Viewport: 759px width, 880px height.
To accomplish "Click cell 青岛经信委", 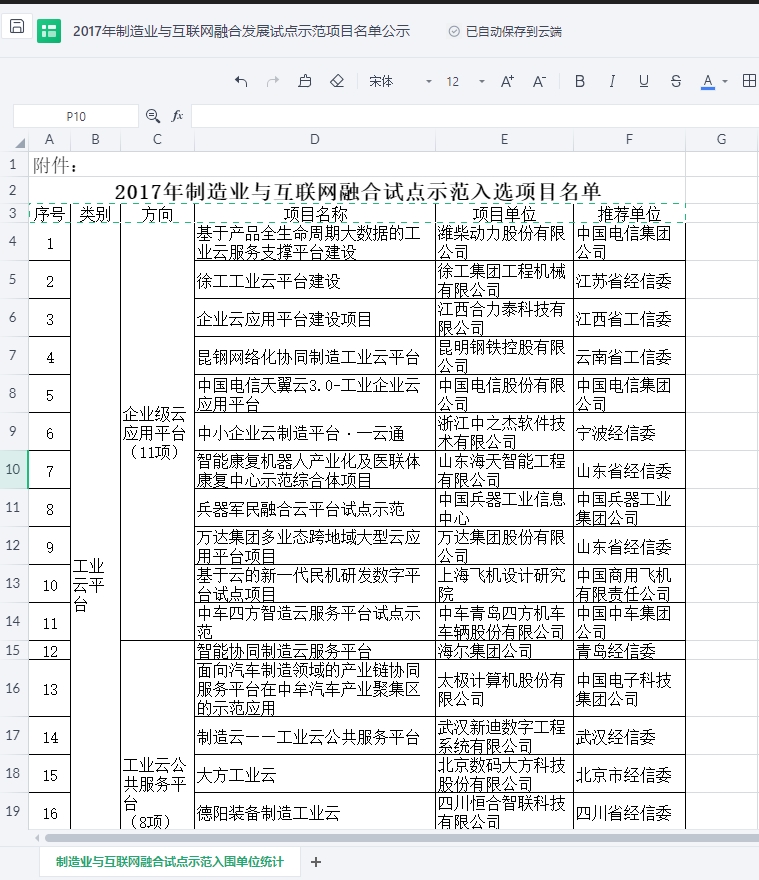I will 629,650.
